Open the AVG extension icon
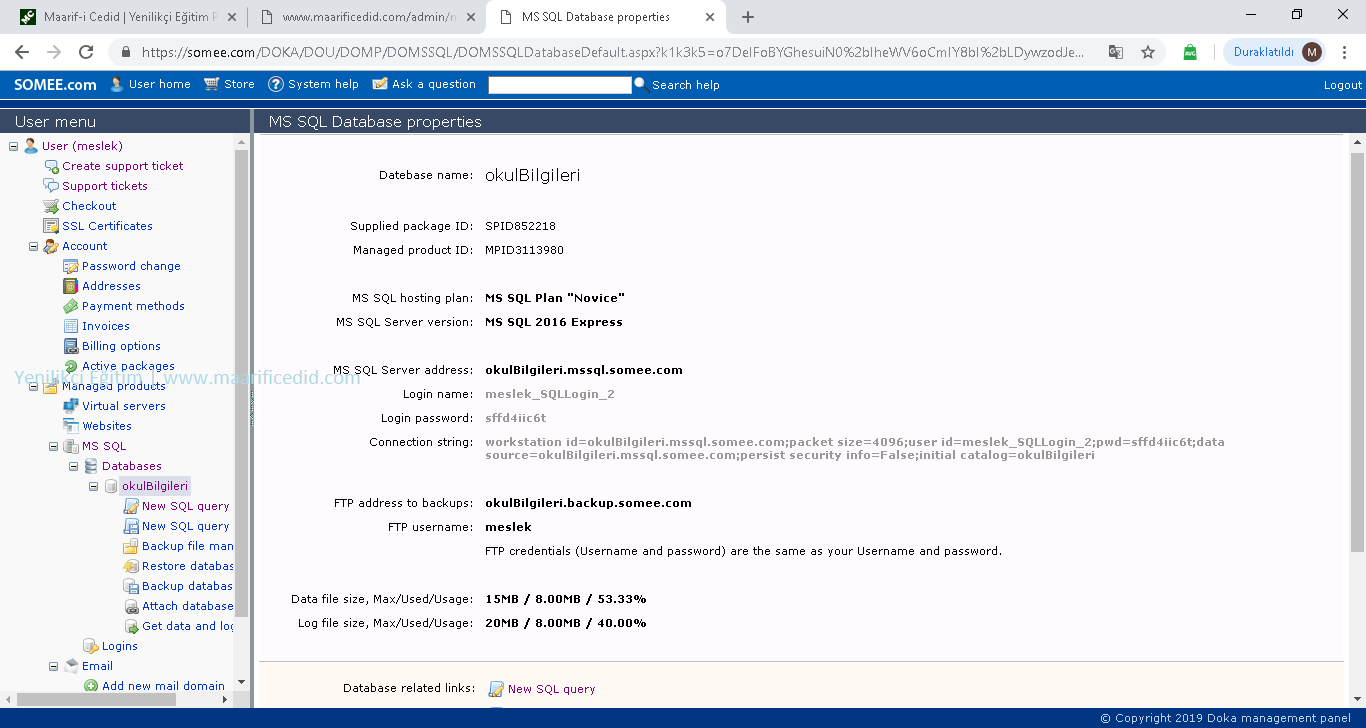The width and height of the screenshot is (1366, 728). click(x=1190, y=52)
